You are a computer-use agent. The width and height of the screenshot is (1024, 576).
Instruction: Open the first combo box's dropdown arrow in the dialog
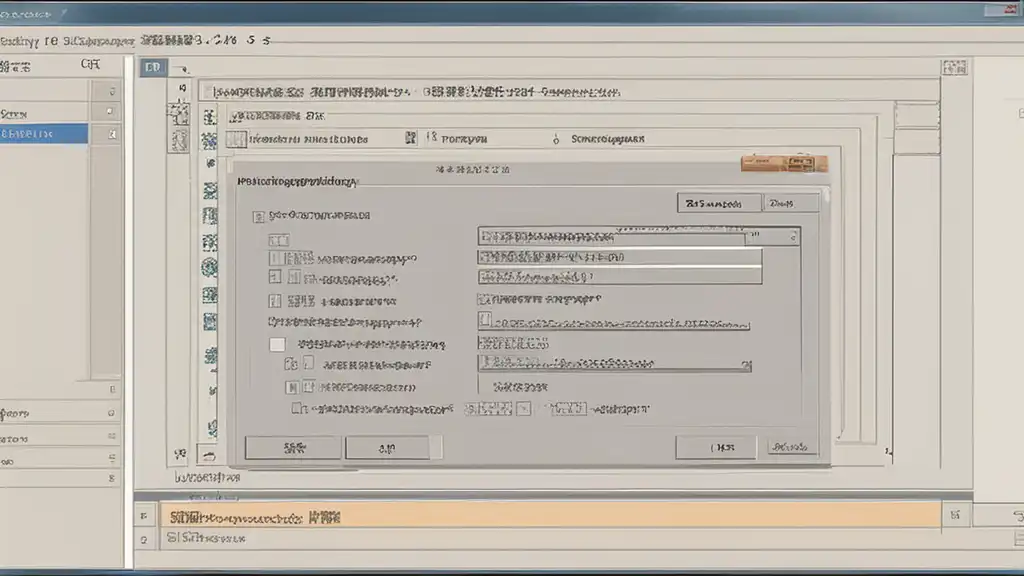(791, 237)
